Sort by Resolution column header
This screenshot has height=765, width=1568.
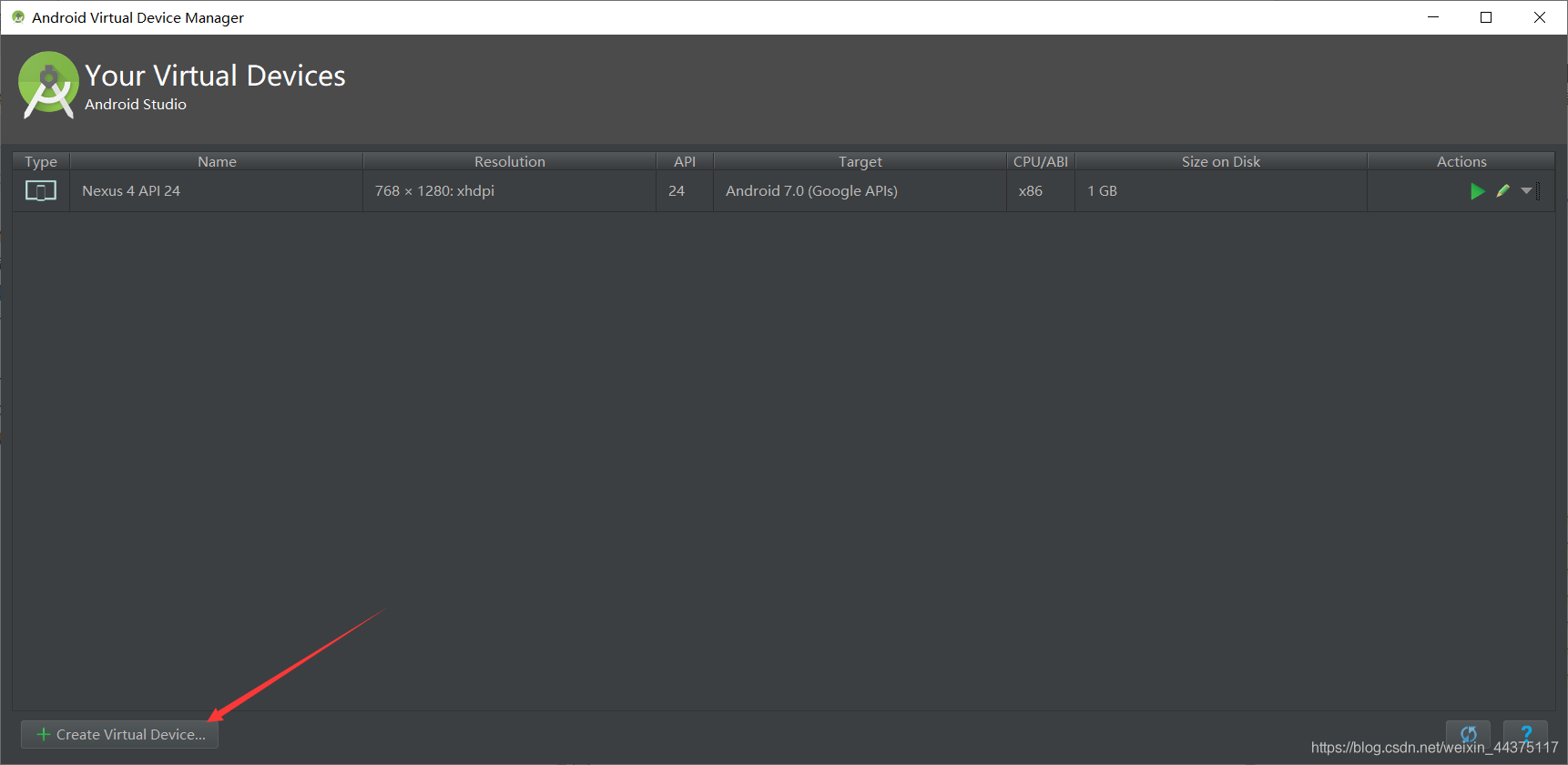[510, 161]
